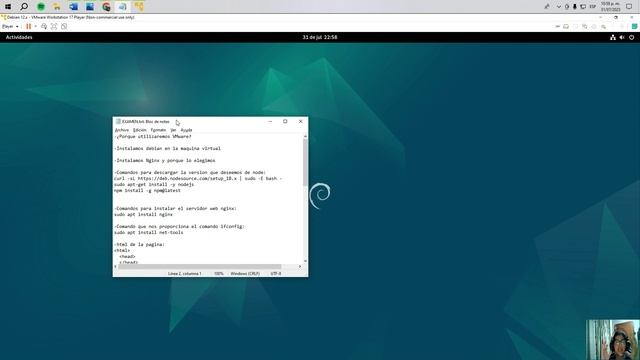The width and height of the screenshot is (640, 360).
Task: Open the Player menu in VMware
Action: pos(10,27)
